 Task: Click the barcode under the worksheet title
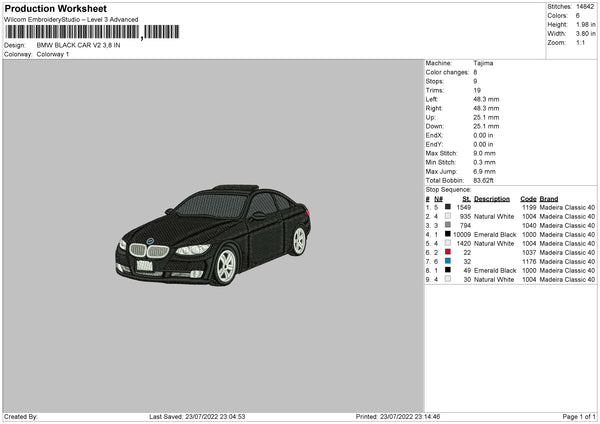pyautogui.click(x=92, y=32)
